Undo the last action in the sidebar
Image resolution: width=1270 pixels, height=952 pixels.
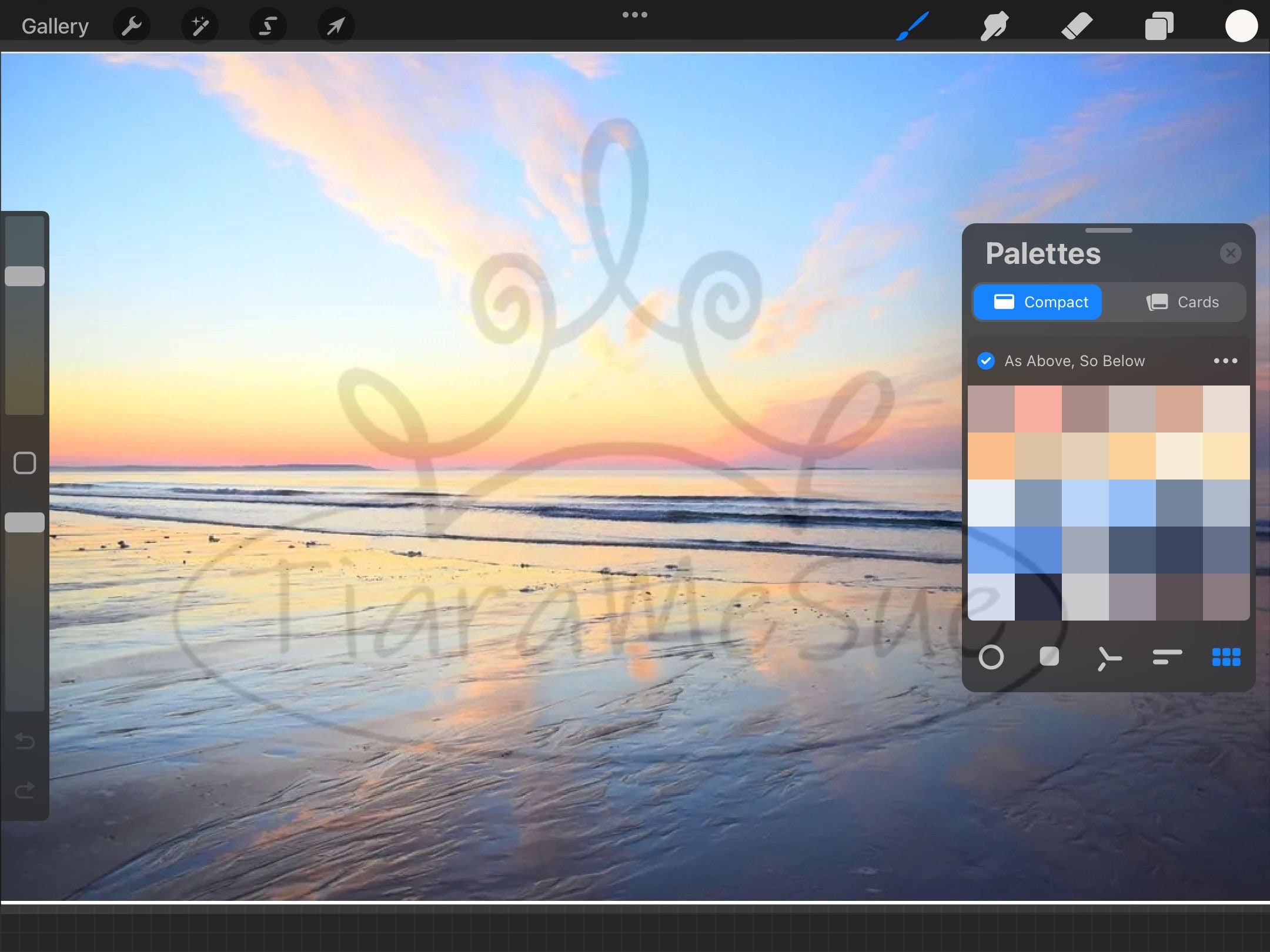(25, 742)
